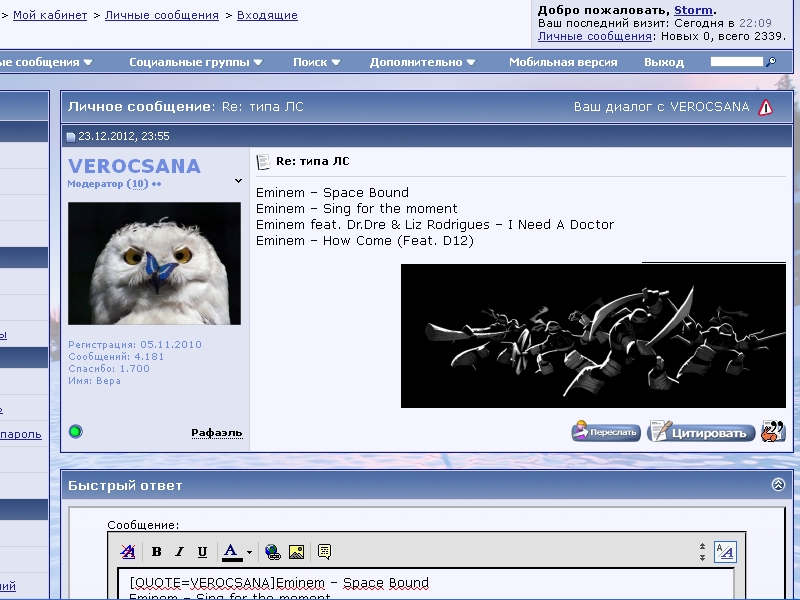Click the Рафаэль link
Image resolution: width=800 pixels, height=600 pixels.
click(217, 433)
